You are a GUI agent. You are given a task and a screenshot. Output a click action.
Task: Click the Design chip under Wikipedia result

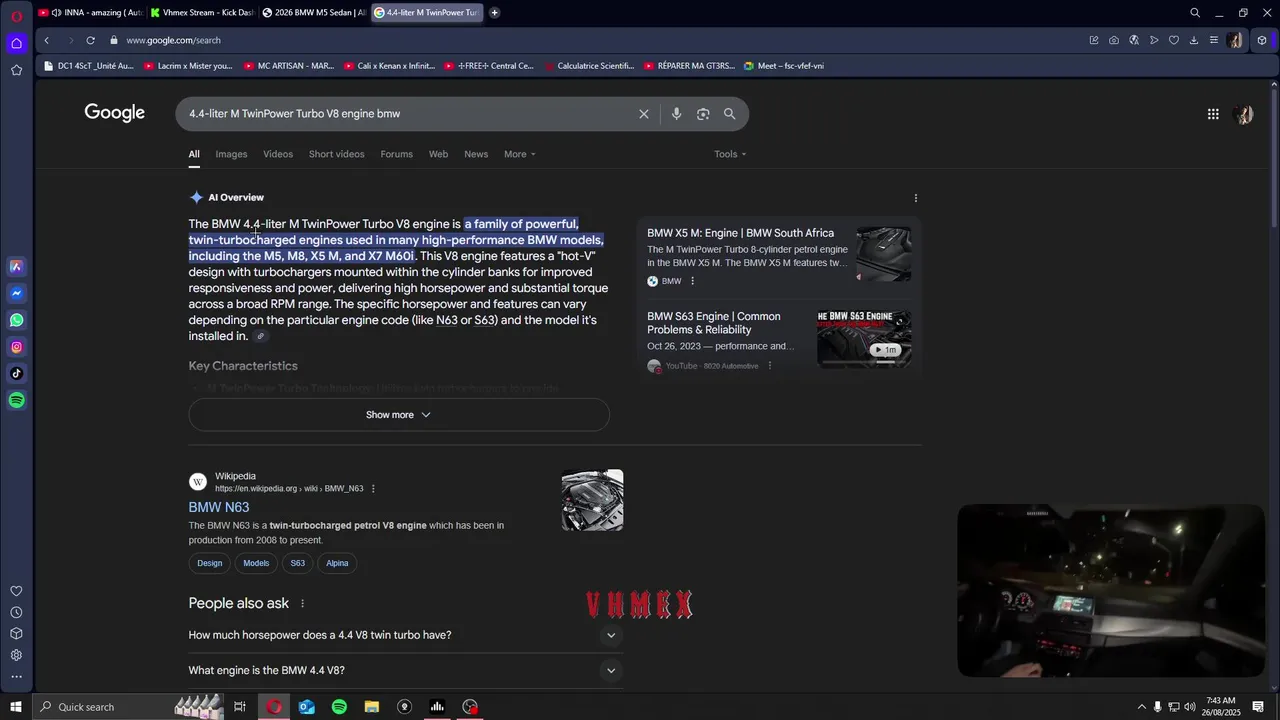click(210, 563)
